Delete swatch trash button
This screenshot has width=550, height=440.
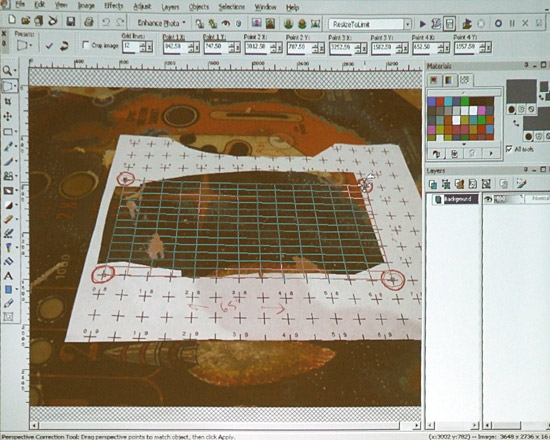[x=472, y=153]
